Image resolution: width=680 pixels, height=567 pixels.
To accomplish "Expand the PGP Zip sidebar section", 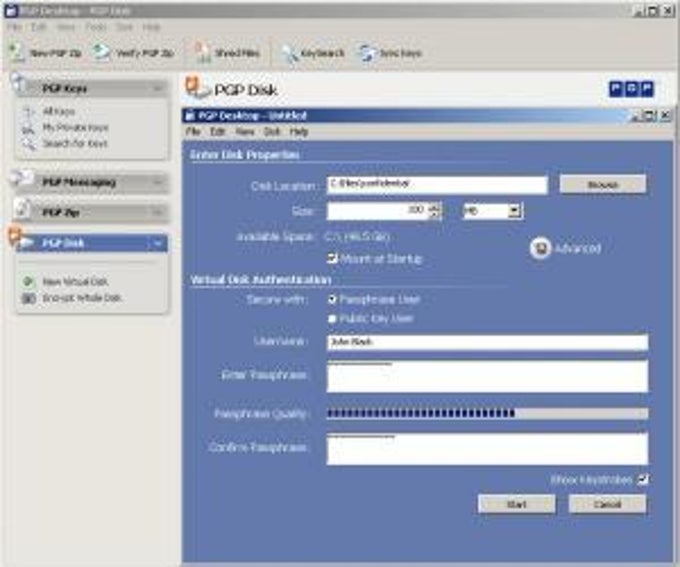I will (157, 212).
